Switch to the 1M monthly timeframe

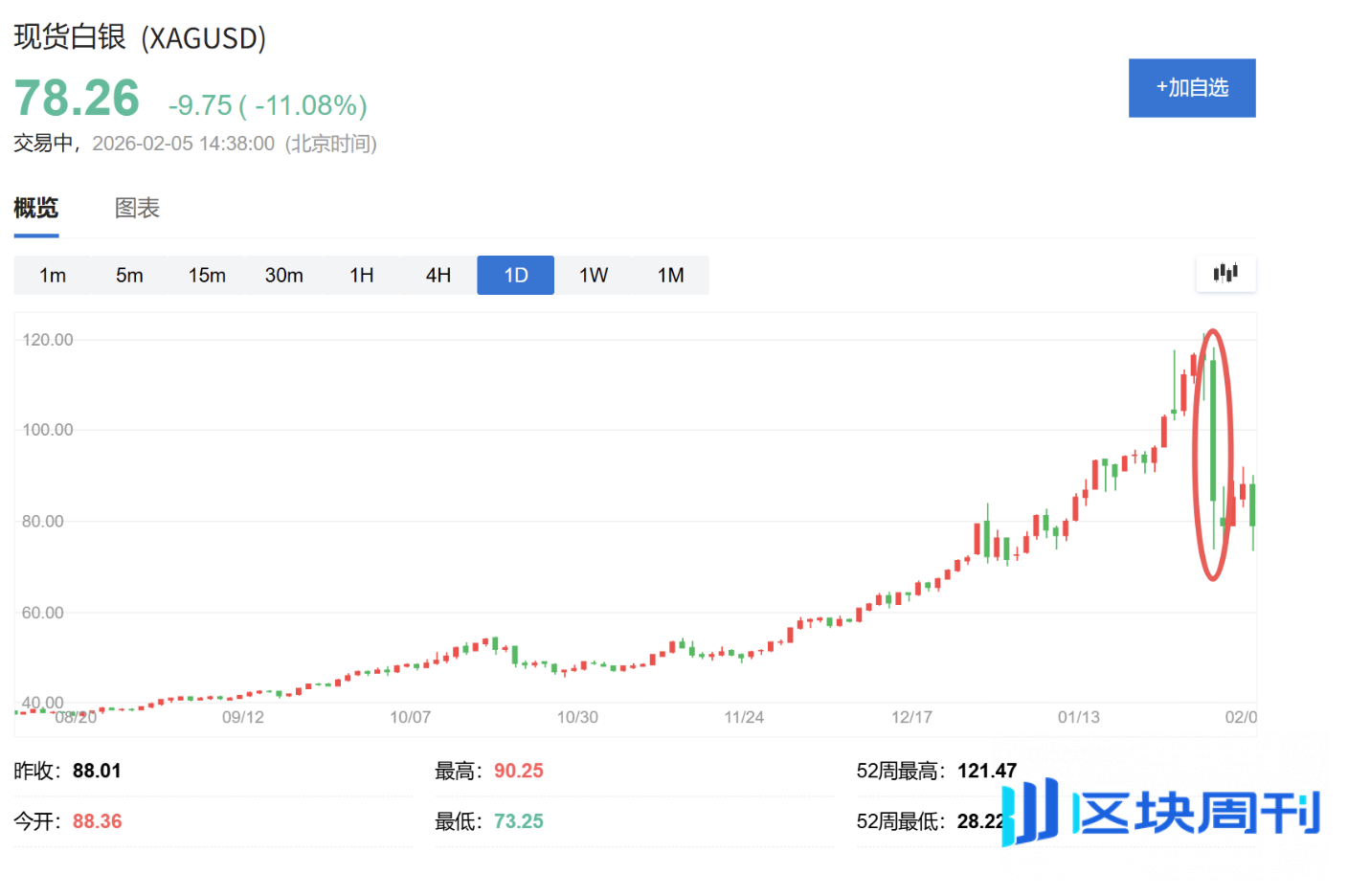tap(670, 275)
